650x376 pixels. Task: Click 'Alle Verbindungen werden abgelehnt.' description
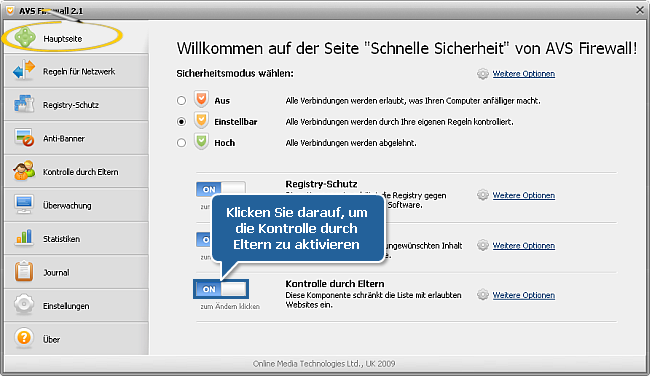(351, 143)
